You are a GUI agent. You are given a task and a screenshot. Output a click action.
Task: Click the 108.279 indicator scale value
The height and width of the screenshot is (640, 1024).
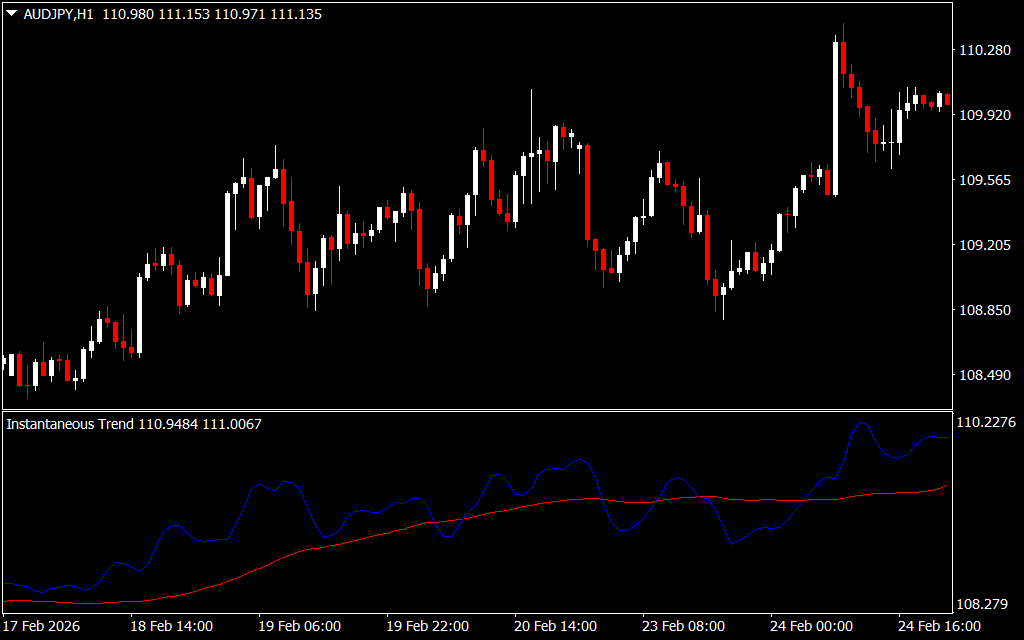pos(985,604)
